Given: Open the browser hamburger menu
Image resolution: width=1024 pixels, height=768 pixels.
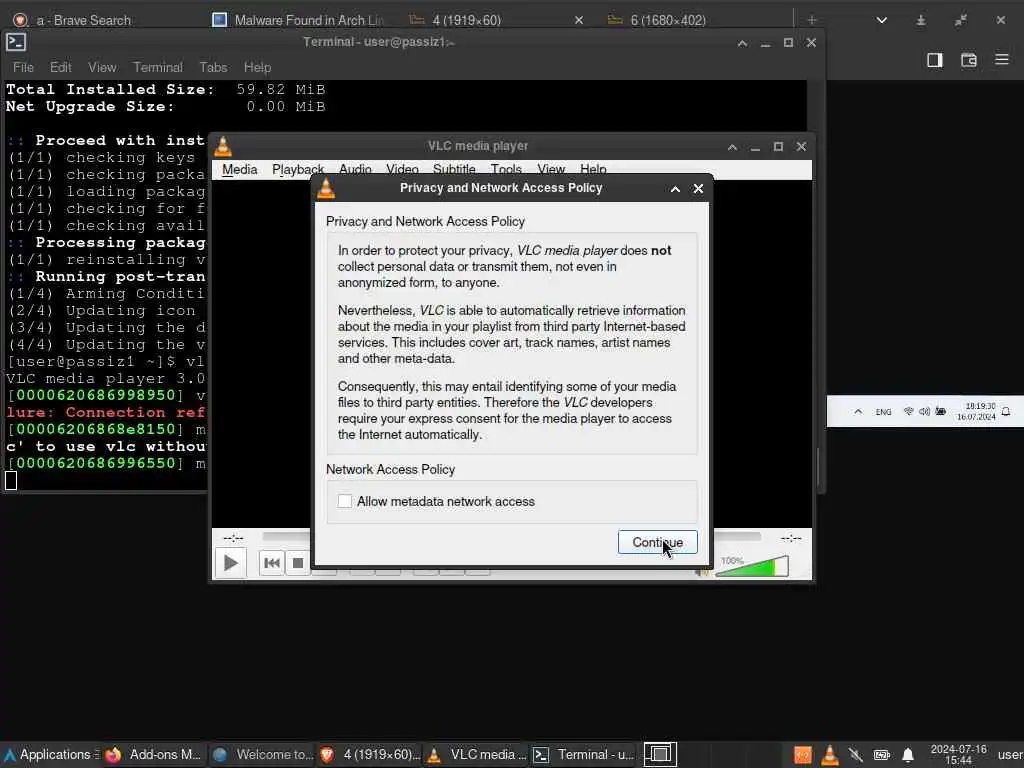Looking at the screenshot, I should (x=1002, y=59).
